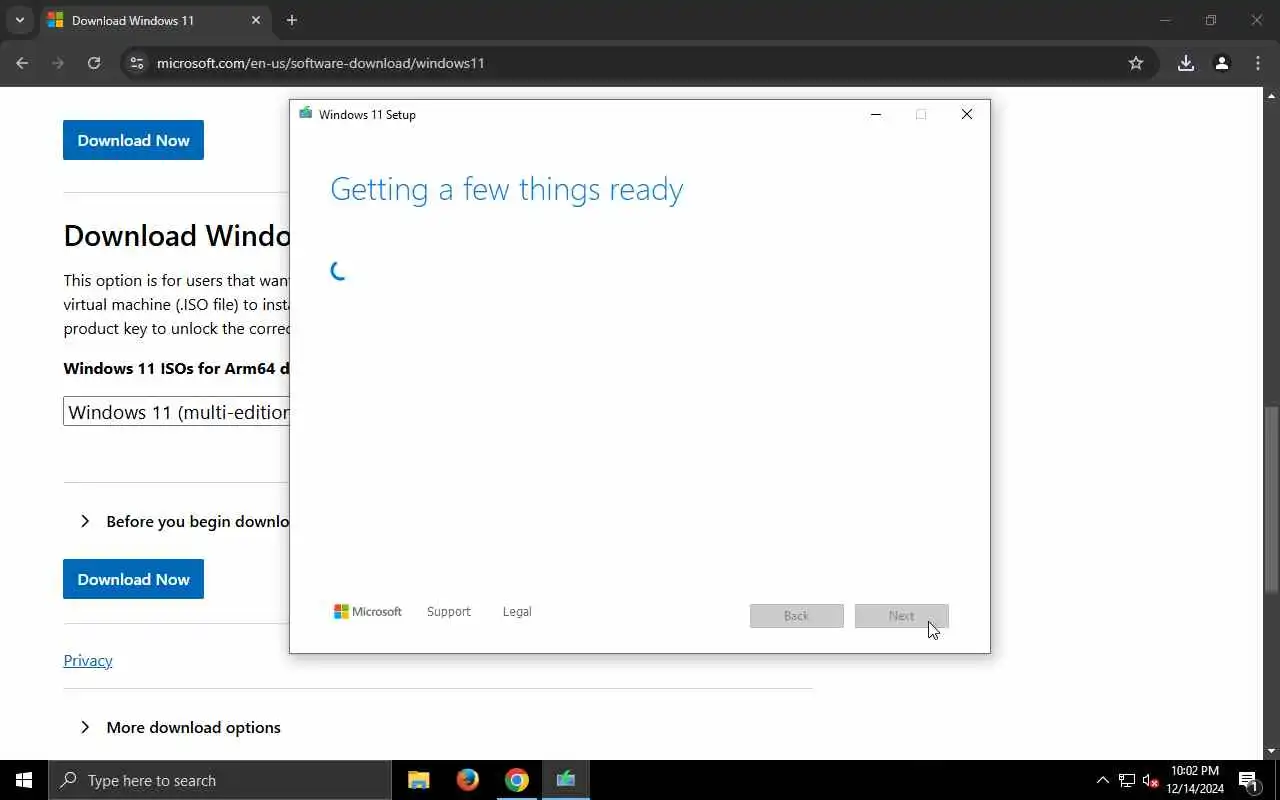Close the Download Windows 11 tab

tap(256, 20)
